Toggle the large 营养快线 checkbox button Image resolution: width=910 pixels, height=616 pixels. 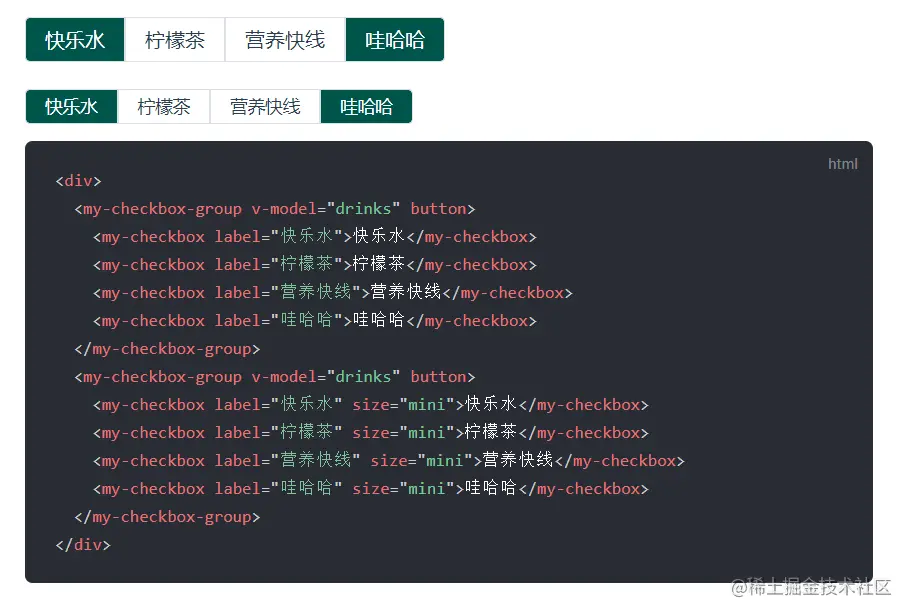point(285,40)
